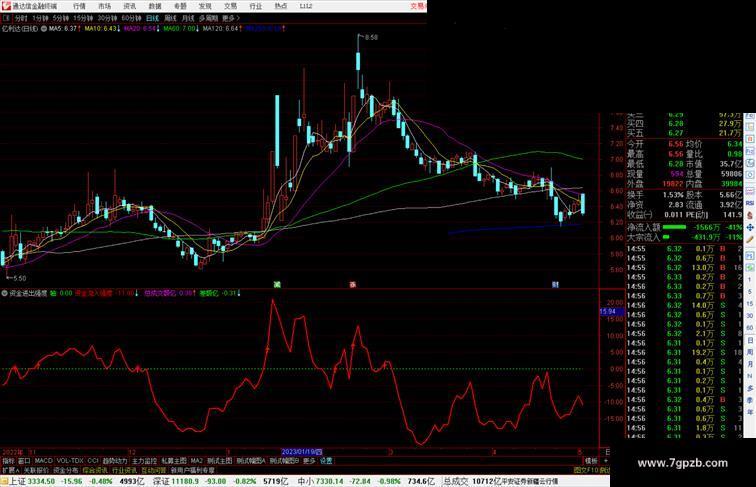Screen dimensions: 756x487
Task: Switch to the 分时 period tab
Action: 21,18
